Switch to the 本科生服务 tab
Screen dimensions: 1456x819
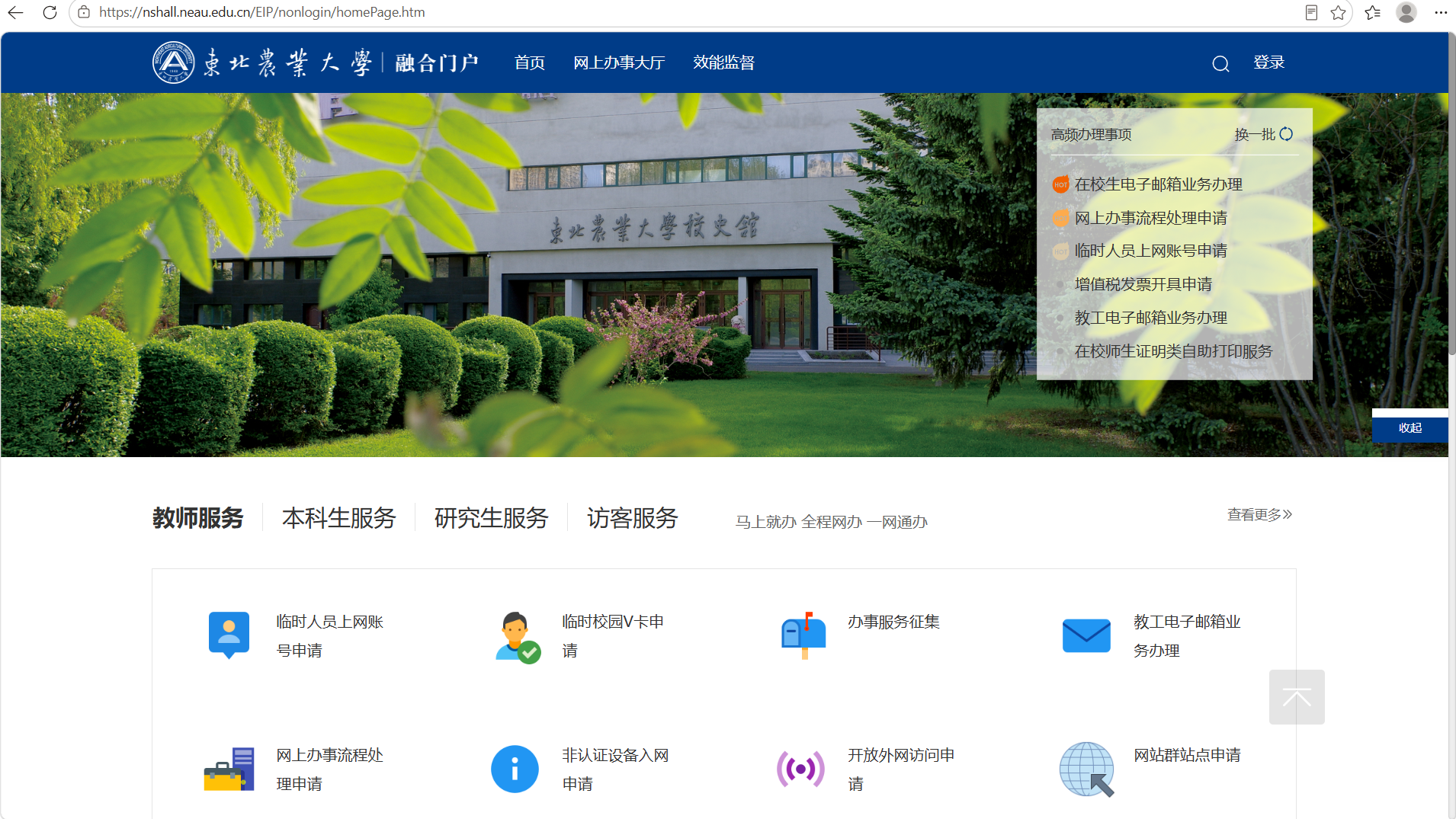click(x=339, y=518)
